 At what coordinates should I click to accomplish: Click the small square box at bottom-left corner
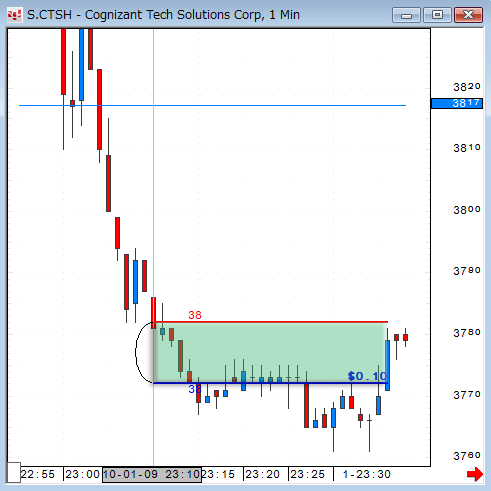pyautogui.click(x=14, y=472)
